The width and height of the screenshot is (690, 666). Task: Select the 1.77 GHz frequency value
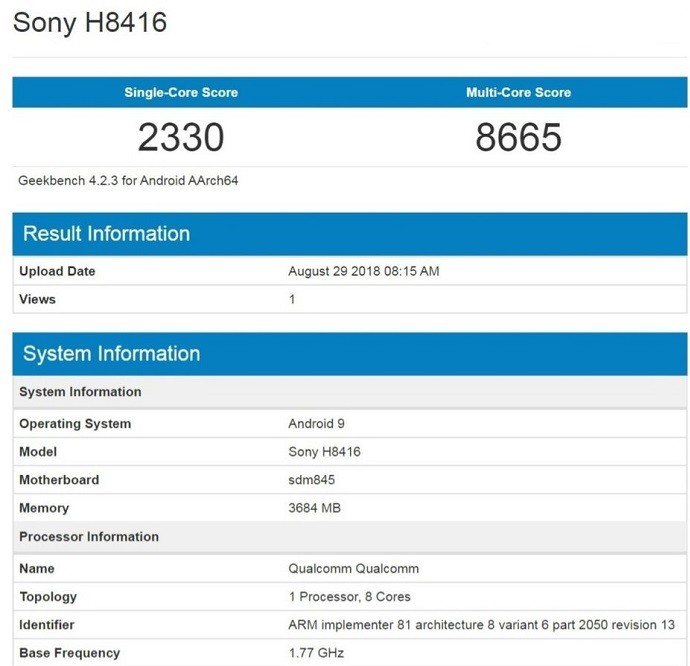click(x=316, y=653)
